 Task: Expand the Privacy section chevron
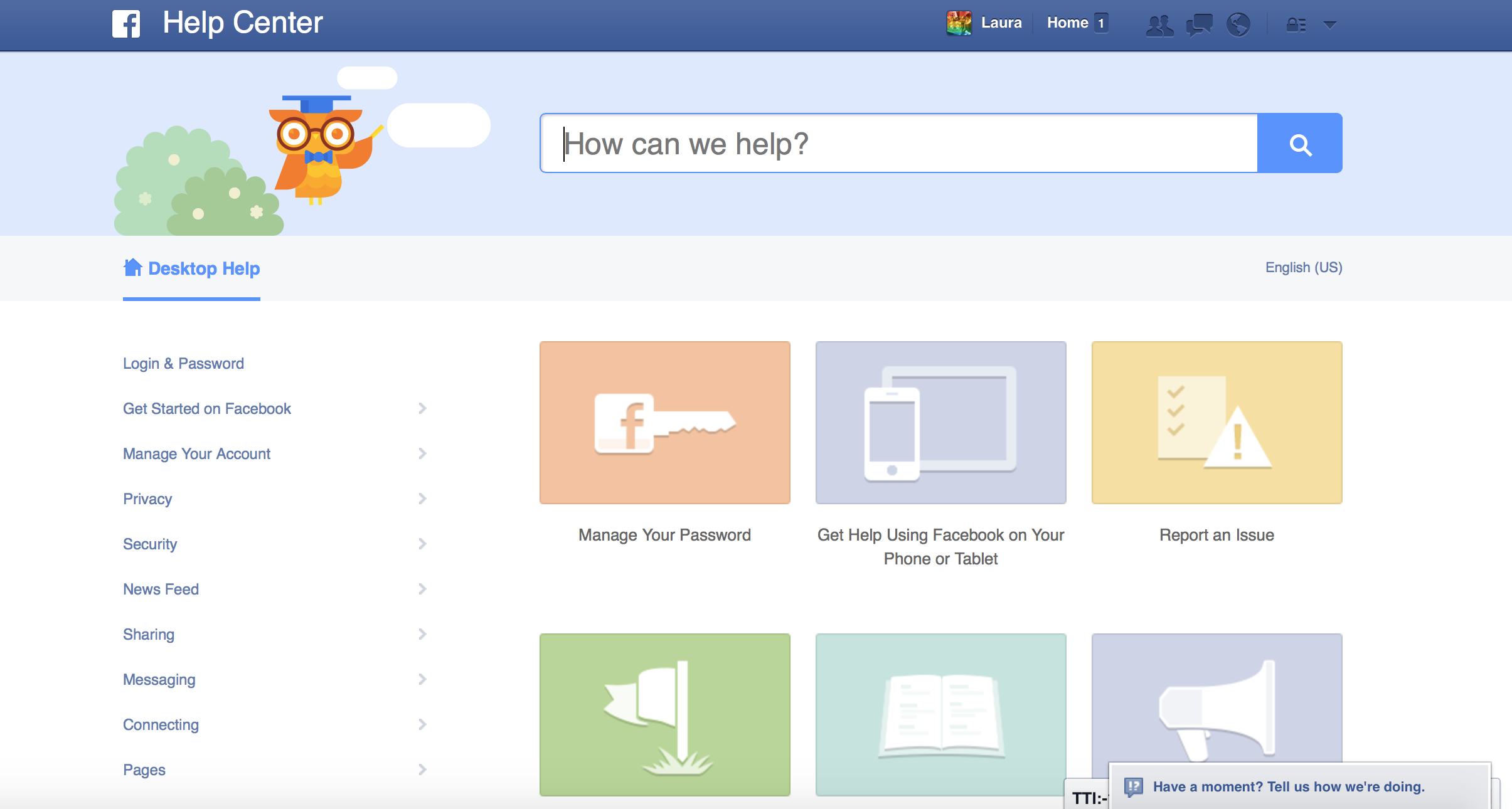click(422, 499)
